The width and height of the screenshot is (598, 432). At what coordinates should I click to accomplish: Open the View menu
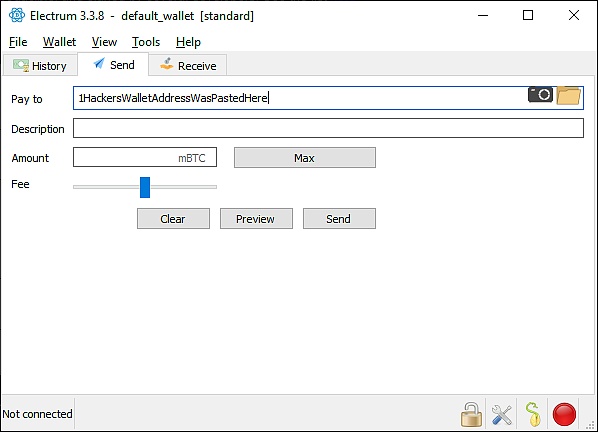click(104, 42)
